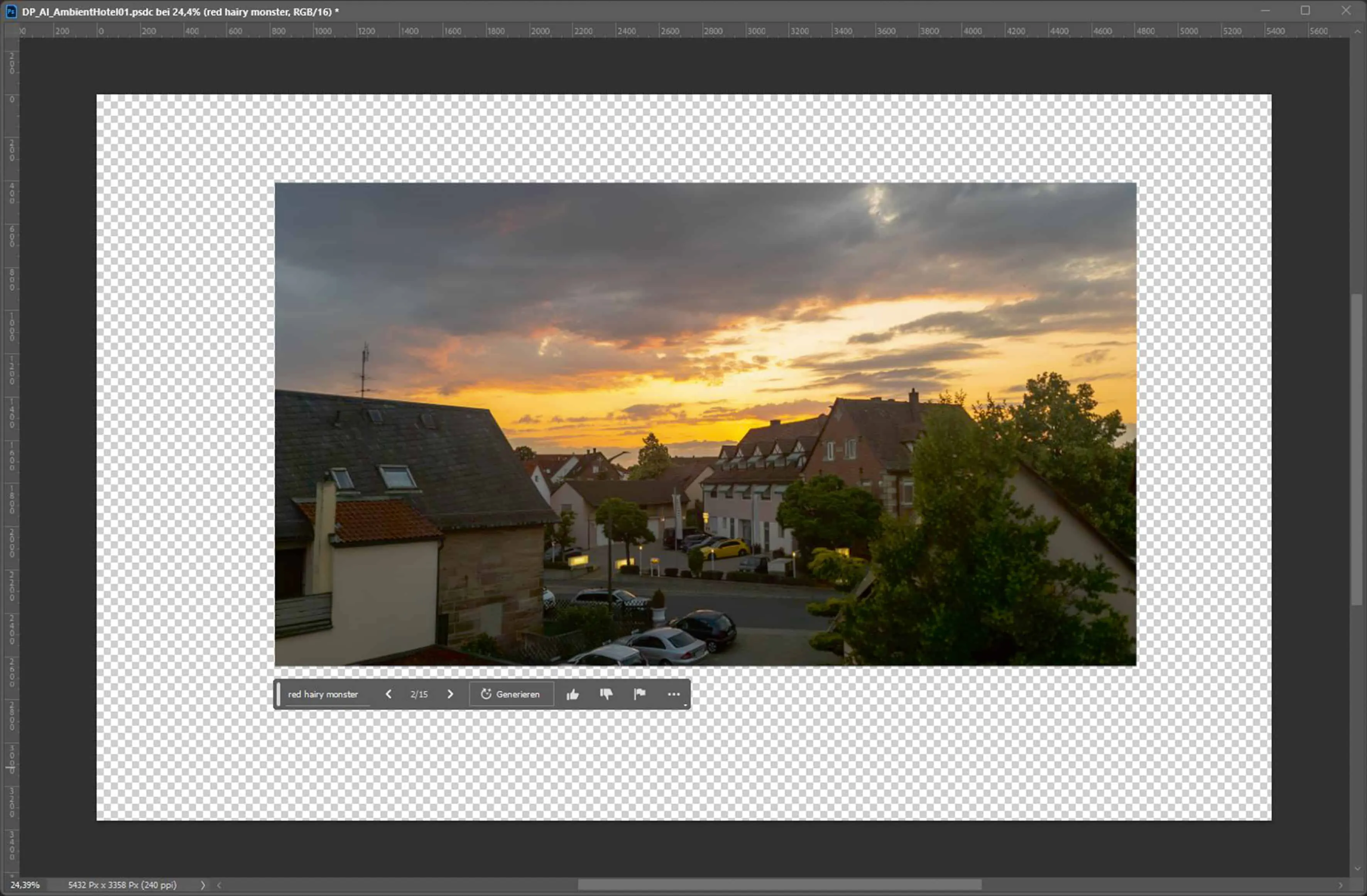Click the Photoshop icon in the title bar

11,12
